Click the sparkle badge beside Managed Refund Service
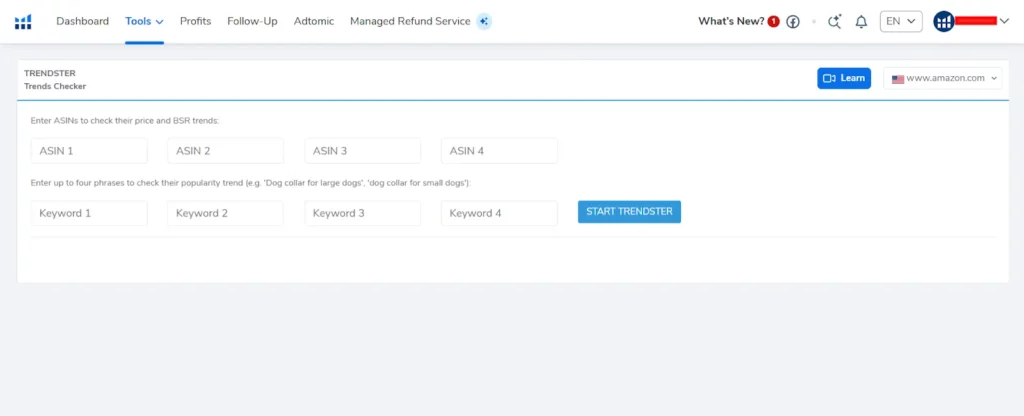 [x=484, y=21]
